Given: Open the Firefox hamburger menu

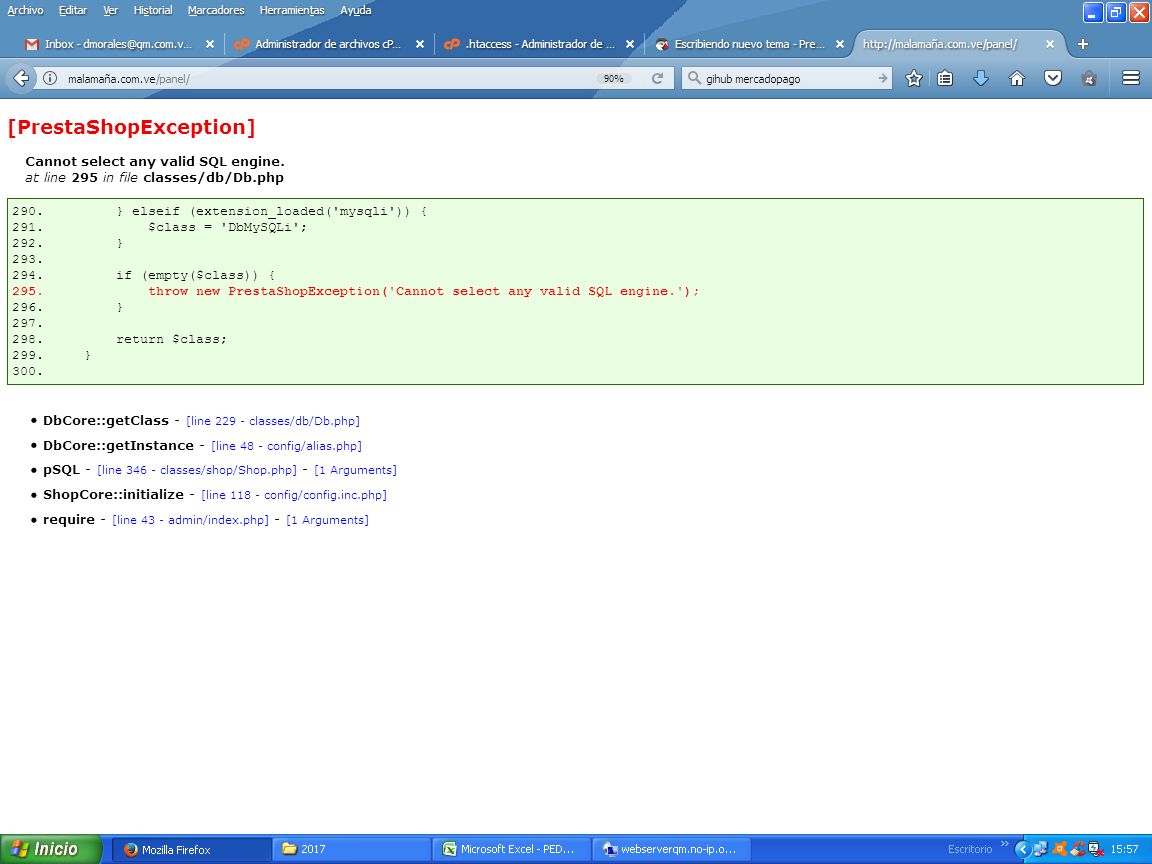Looking at the screenshot, I should [x=1131, y=78].
